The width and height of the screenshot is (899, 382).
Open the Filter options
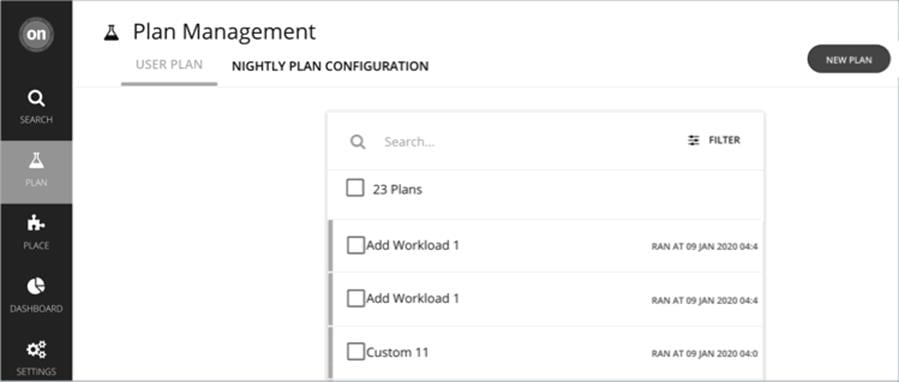(714, 140)
